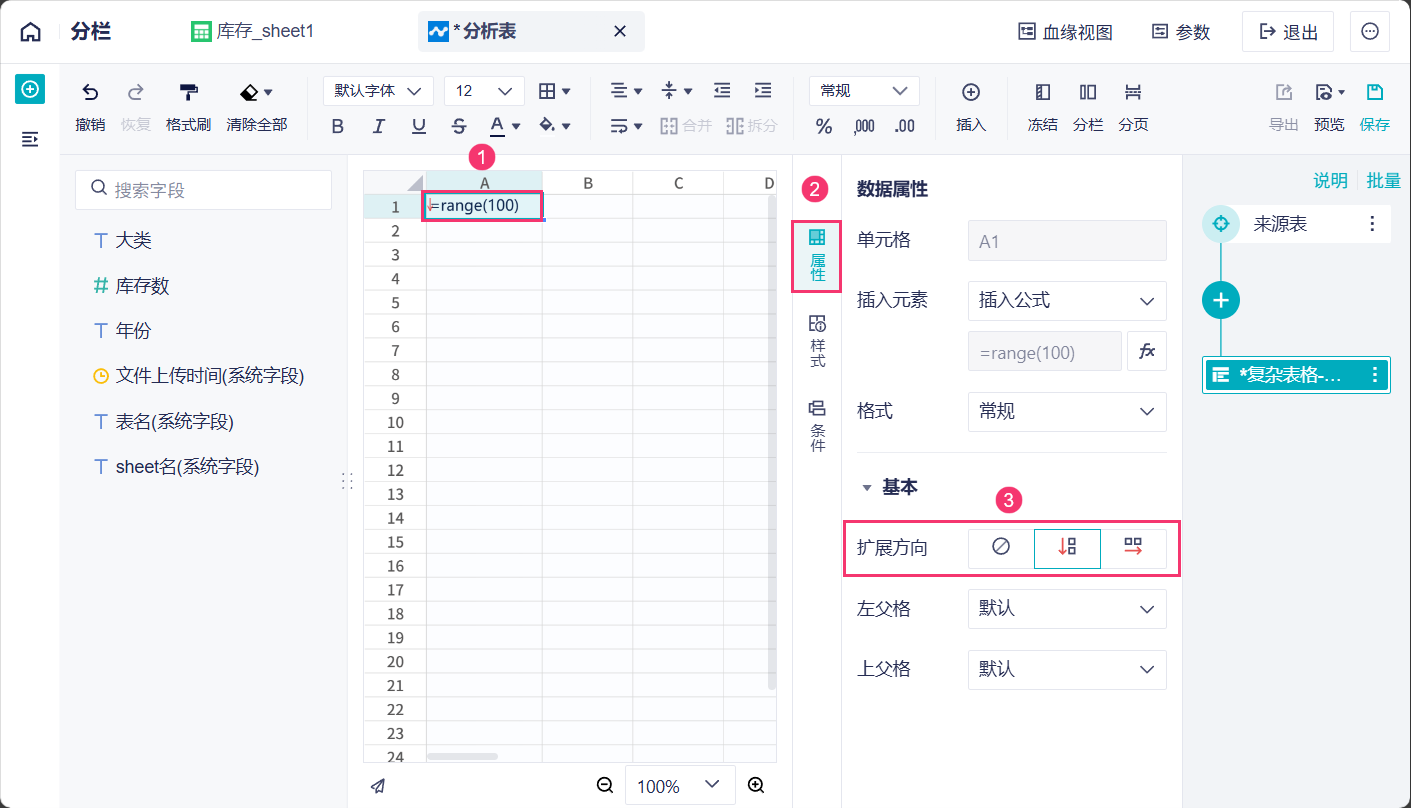Set expand direction to vertical

[x=1067, y=548]
